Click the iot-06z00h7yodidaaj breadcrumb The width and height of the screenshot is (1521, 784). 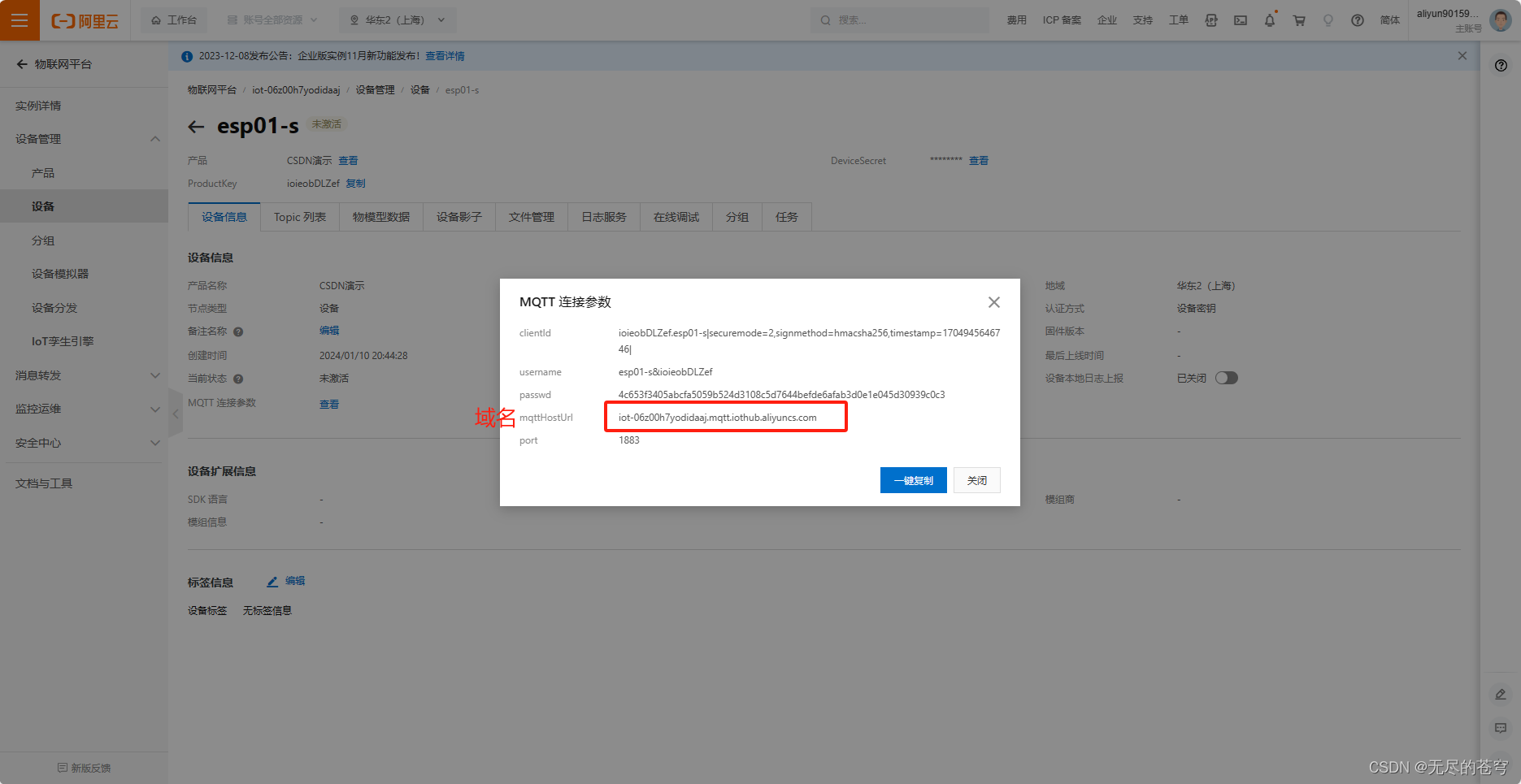tap(296, 90)
